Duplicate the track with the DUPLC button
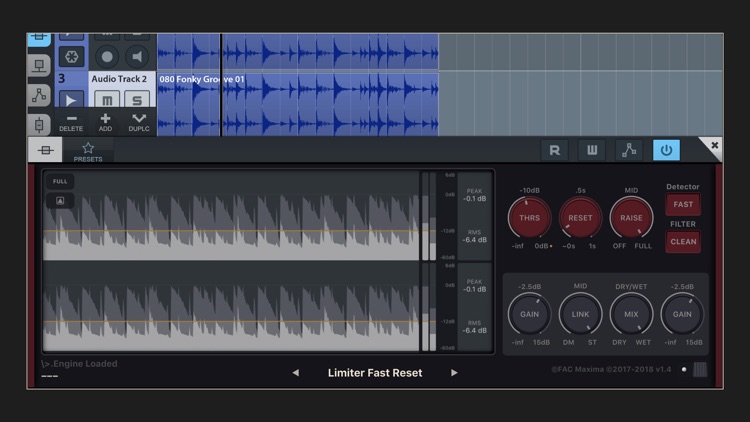750x422 pixels. 139,122
